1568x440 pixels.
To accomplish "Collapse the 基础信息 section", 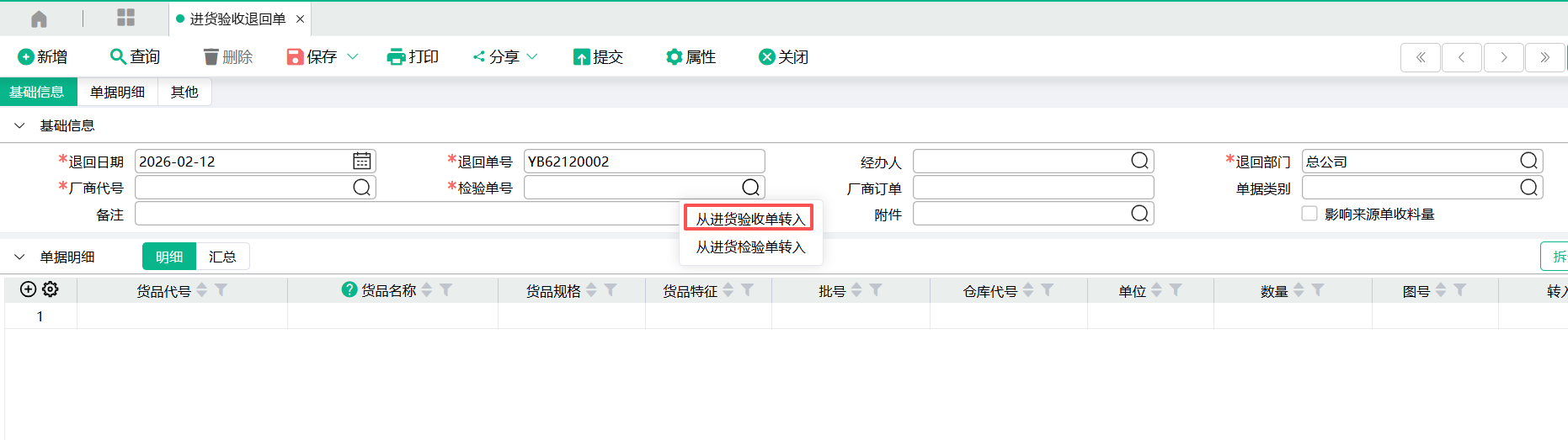I will (x=19, y=125).
